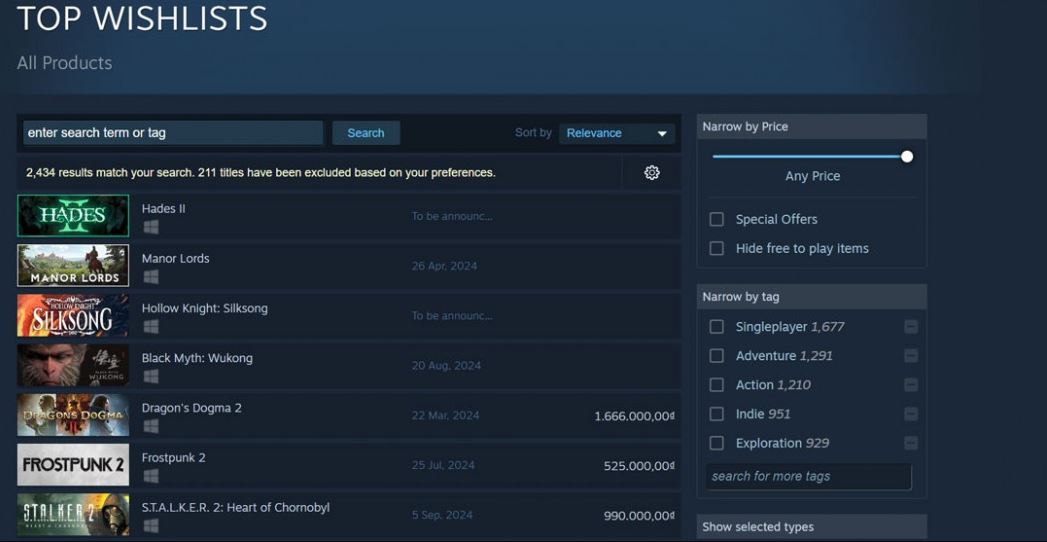Screen dimensions: 1047x542
Task: Click Windows icon under S.T.A.L.K.E.R. 2
Action: (151, 526)
